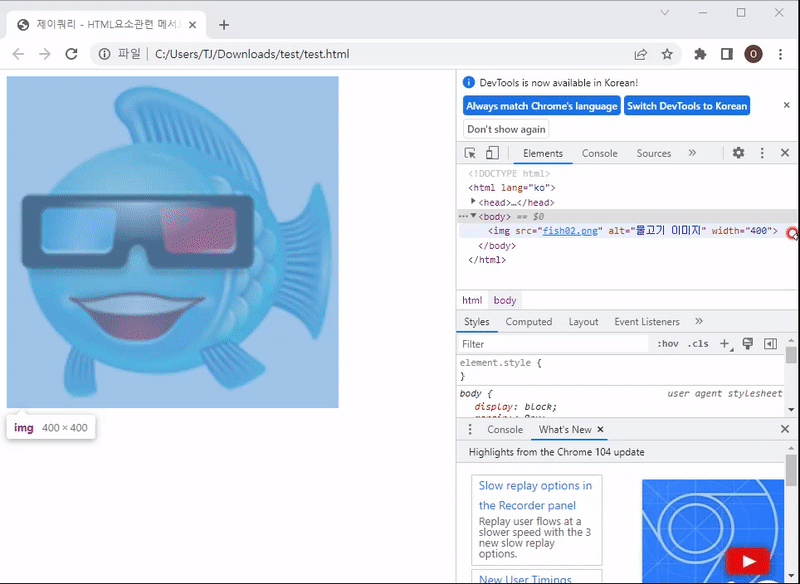Toggle the browser side panel icon

click(727, 54)
